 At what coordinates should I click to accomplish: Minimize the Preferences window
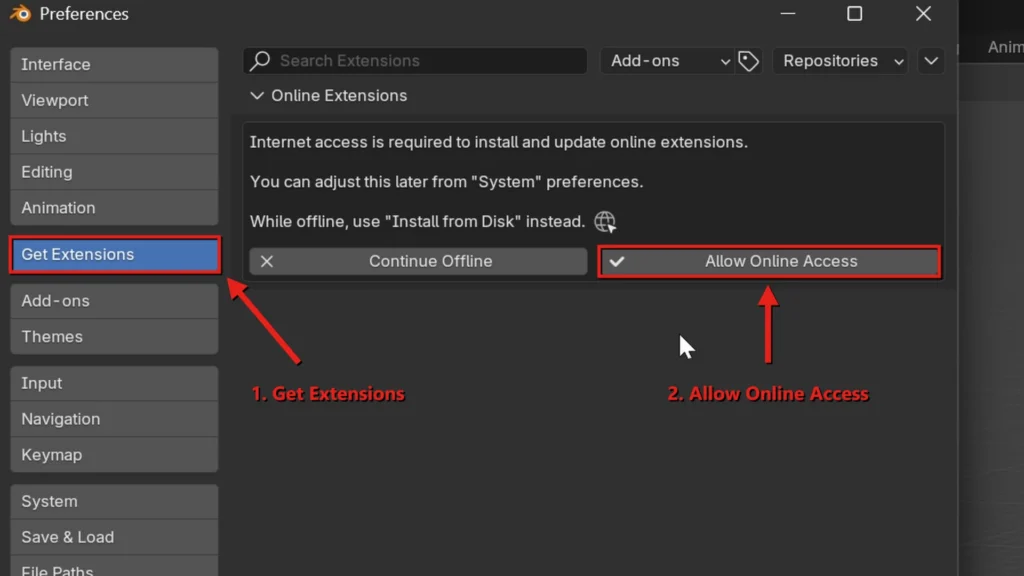click(x=788, y=14)
